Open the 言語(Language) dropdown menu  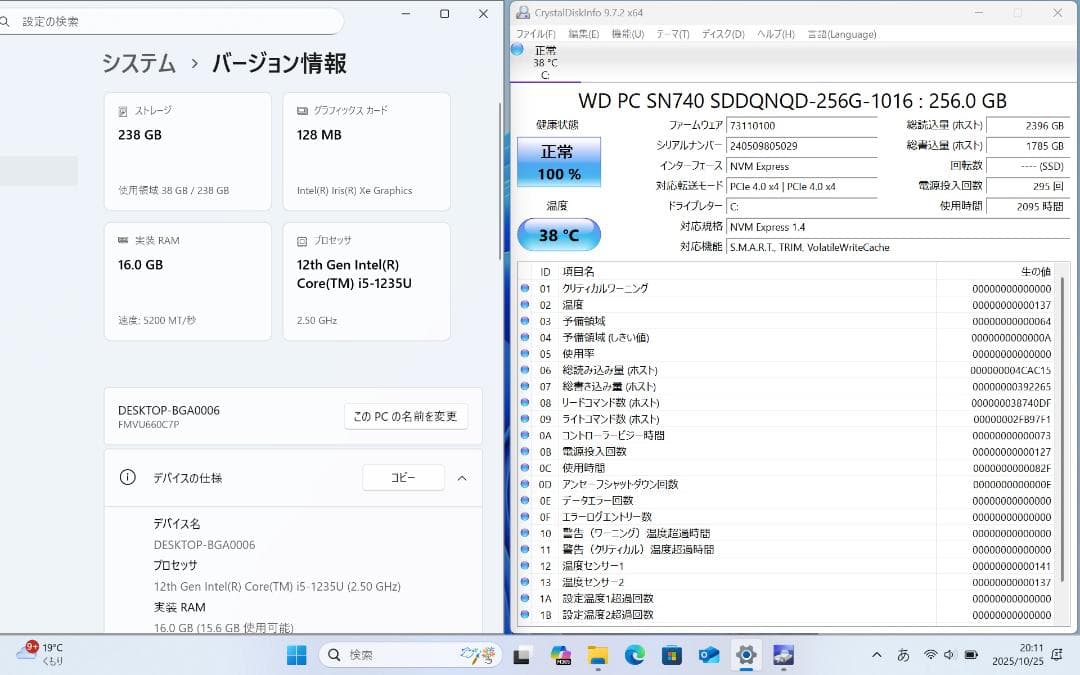pos(841,33)
